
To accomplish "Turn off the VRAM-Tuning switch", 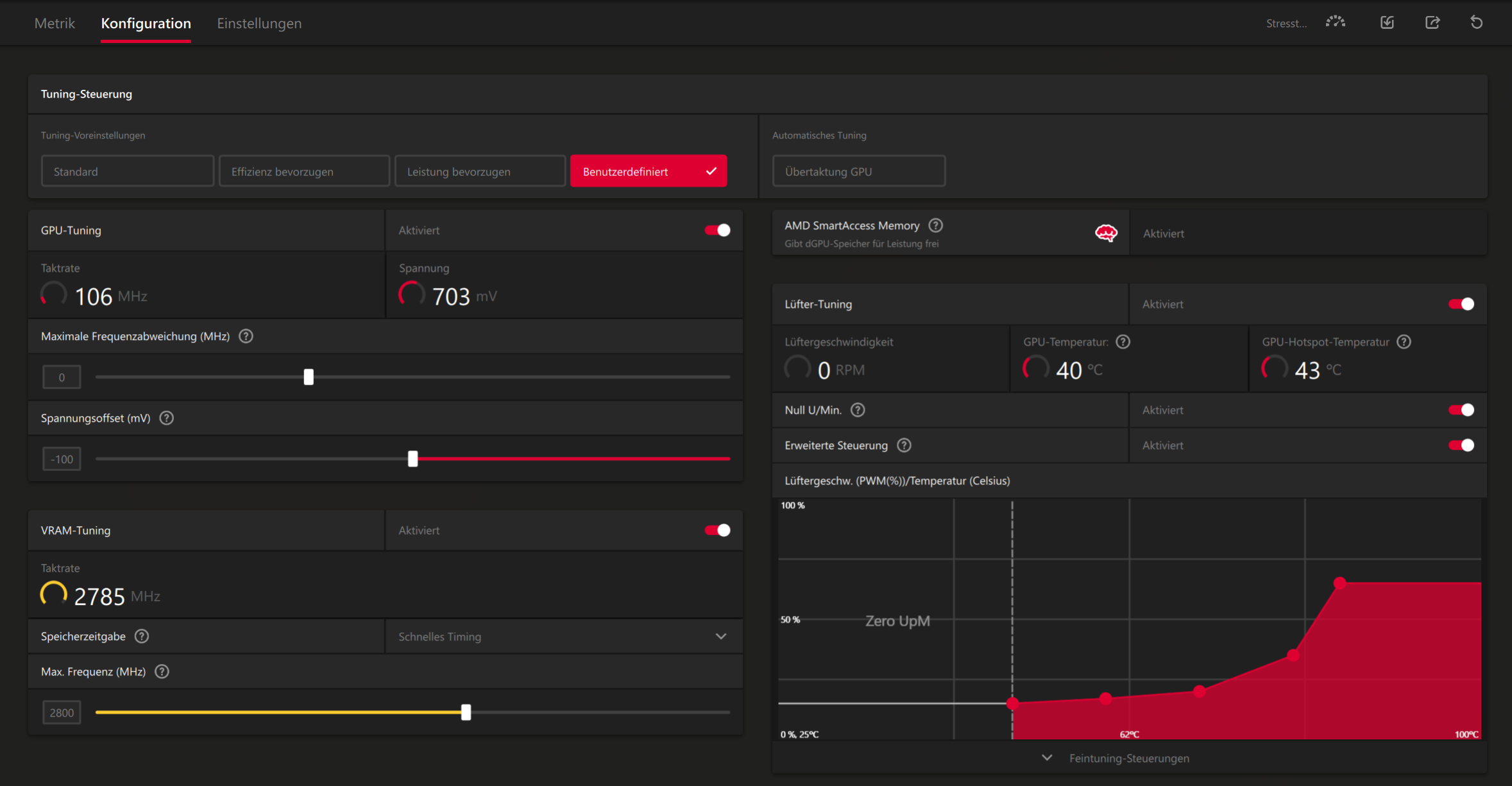I will click(717, 531).
